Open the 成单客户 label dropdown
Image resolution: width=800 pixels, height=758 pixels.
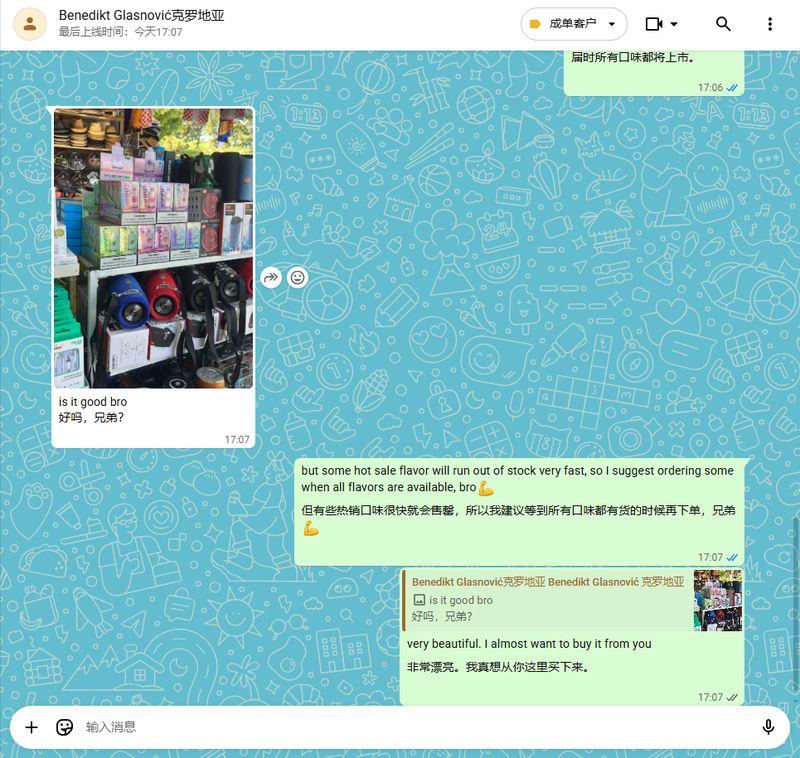point(573,24)
